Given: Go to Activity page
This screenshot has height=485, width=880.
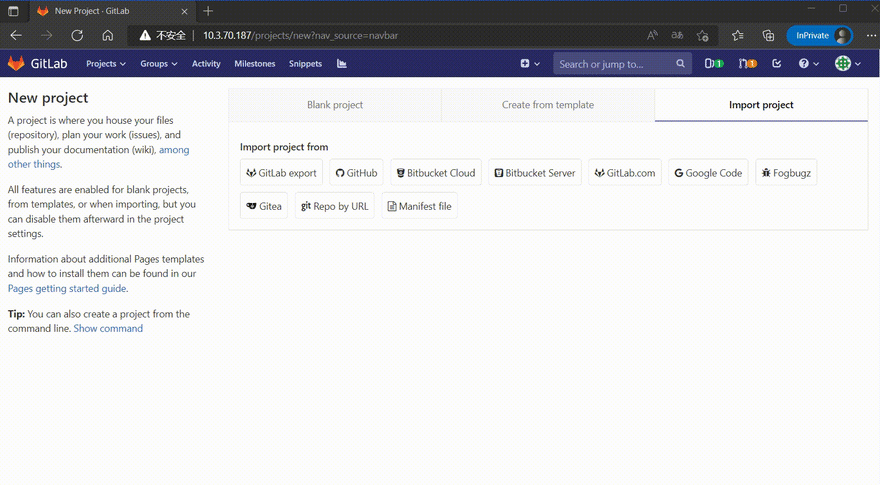Looking at the screenshot, I should coord(206,63).
